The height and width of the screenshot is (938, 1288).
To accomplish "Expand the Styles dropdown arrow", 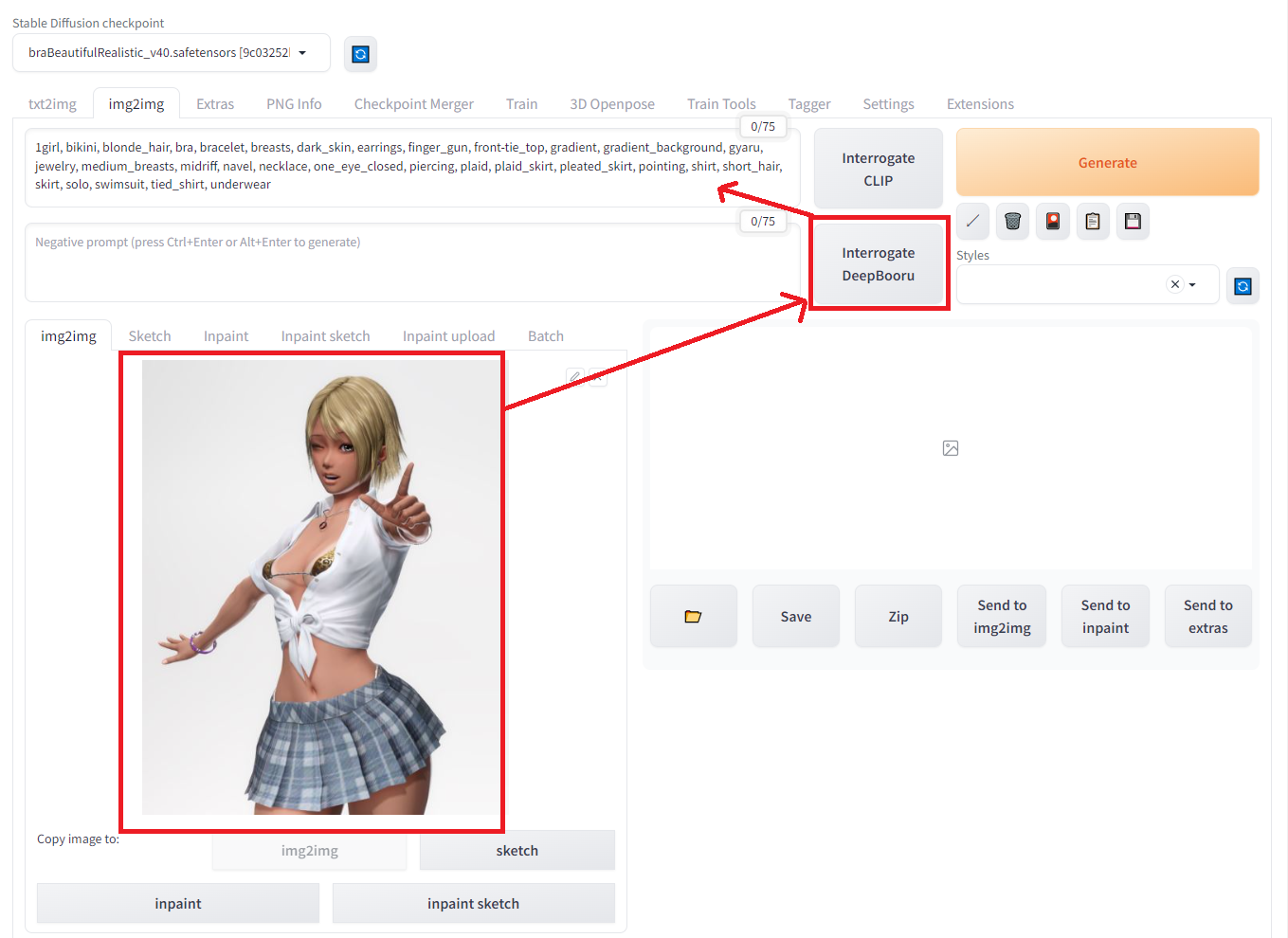I will [1192, 284].
